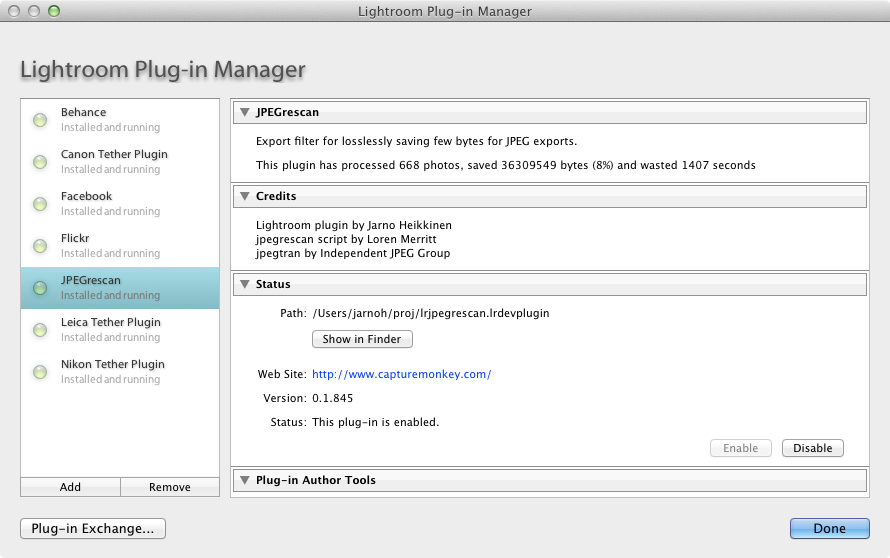Select the JPEGrescan plugin row
Image resolution: width=890 pixels, height=558 pixels.
tap(120, 288)
